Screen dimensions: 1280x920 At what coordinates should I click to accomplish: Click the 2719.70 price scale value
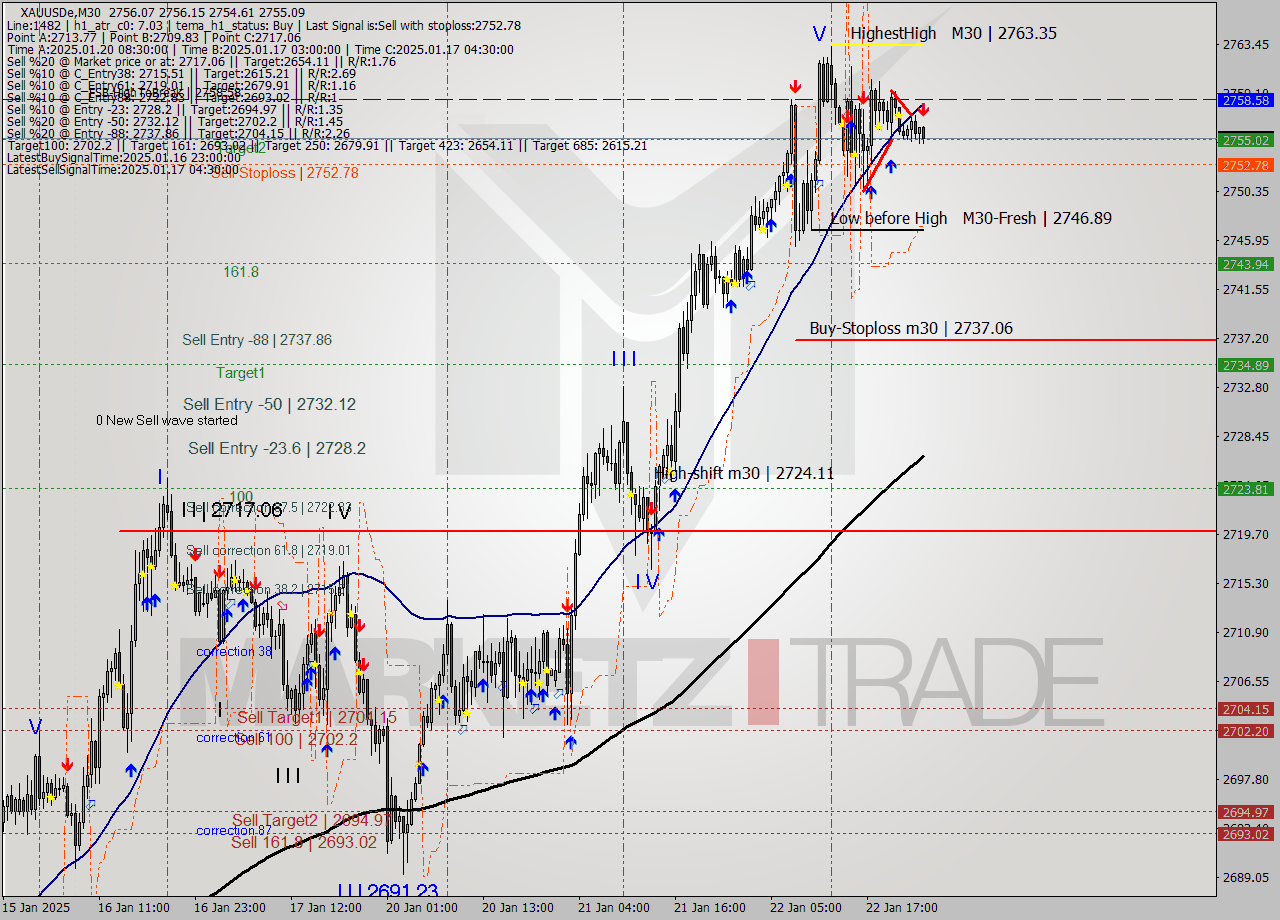(x=1246, y=535)
